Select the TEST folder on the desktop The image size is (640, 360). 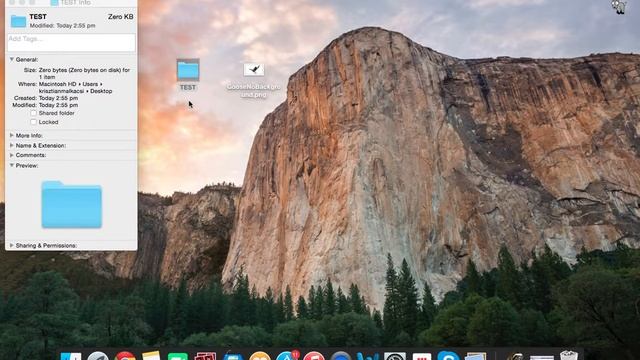(188, 69)
